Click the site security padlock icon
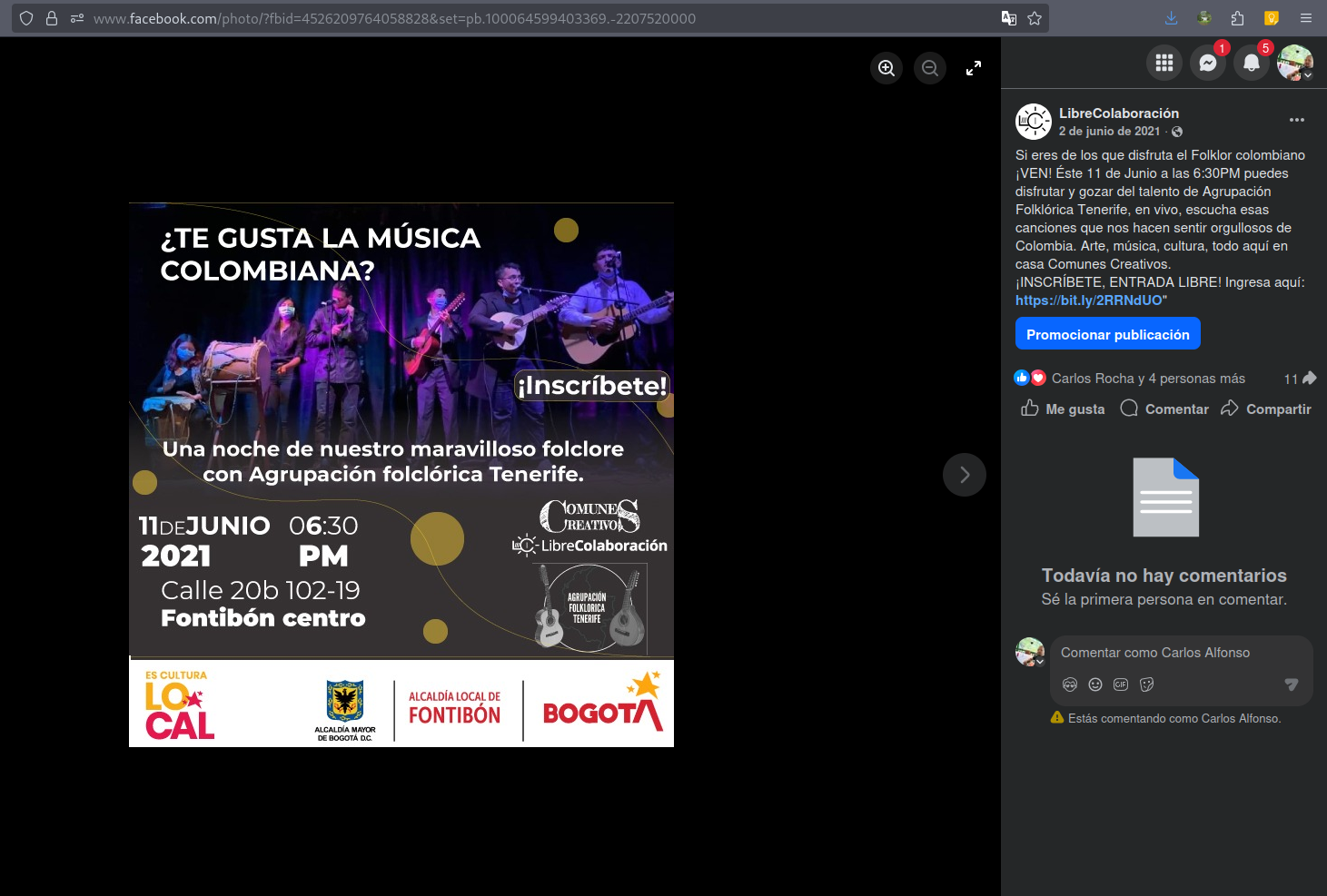 click(52, 18)
